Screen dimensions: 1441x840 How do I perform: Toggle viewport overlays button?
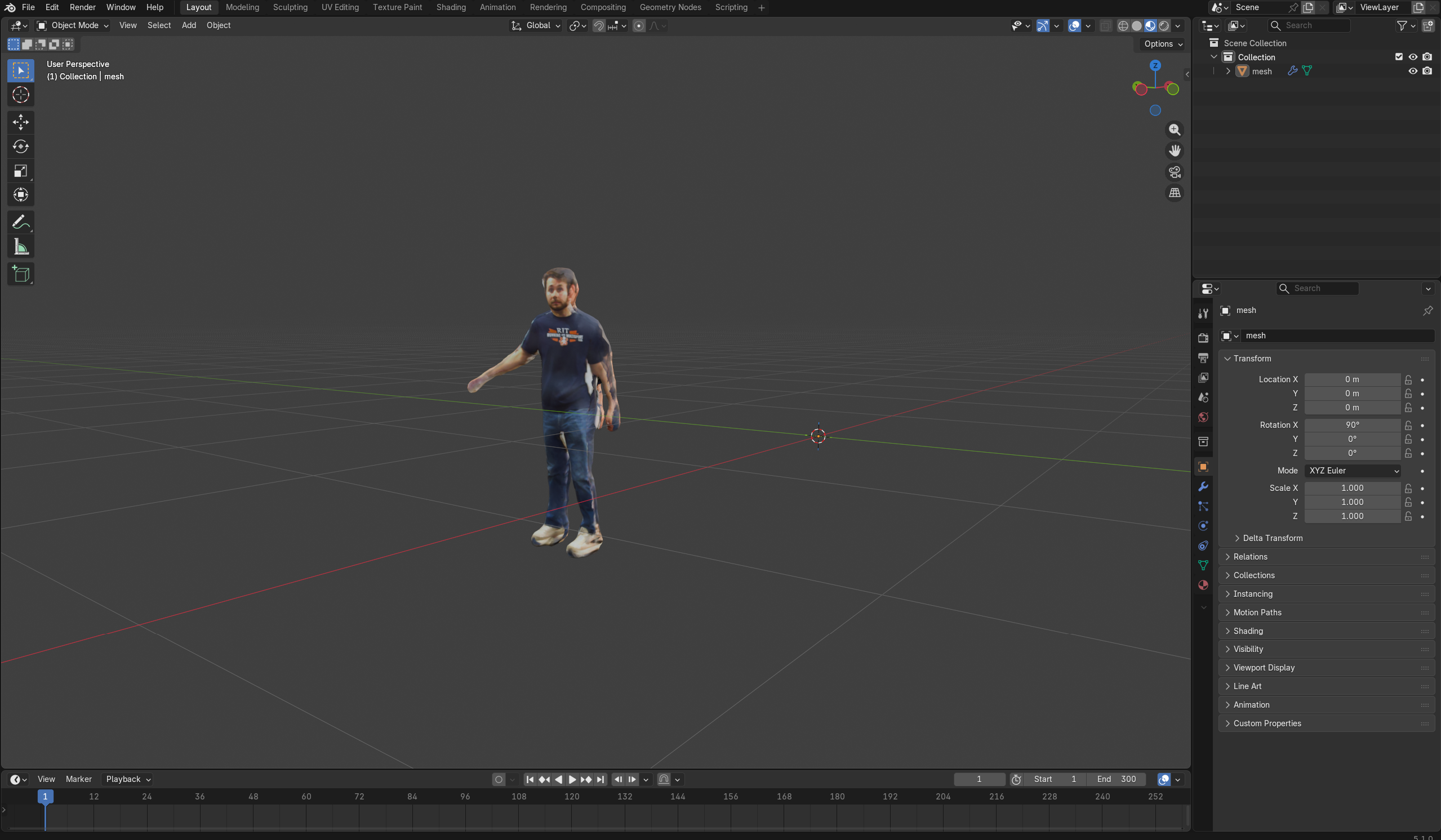coord(1074,26)
